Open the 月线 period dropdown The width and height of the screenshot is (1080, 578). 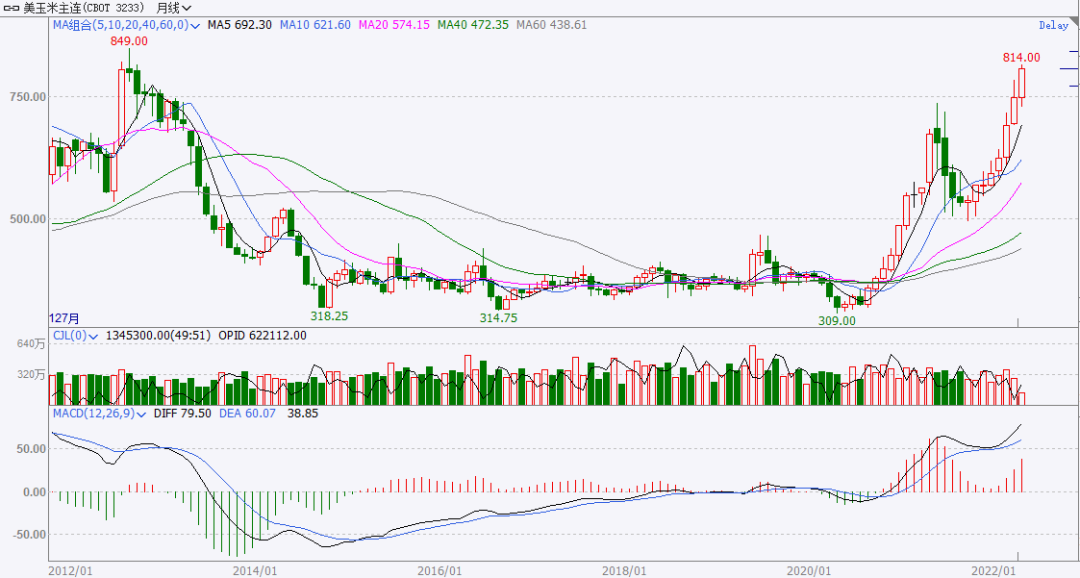174,8
